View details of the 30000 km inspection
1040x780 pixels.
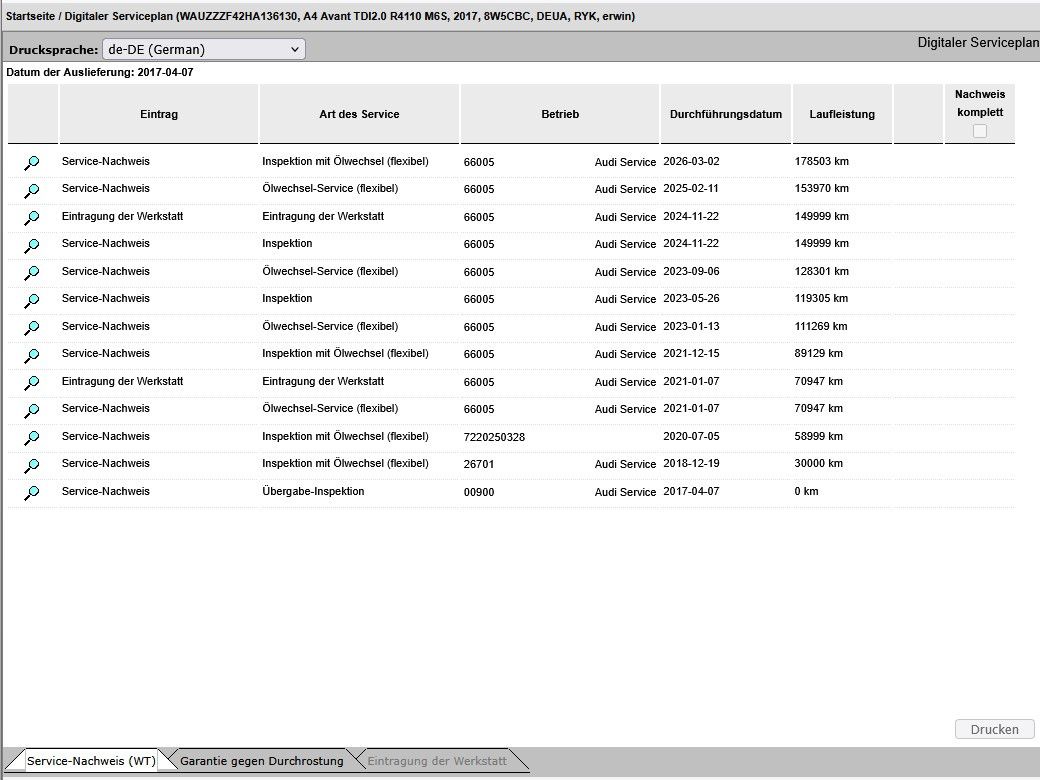32,465
